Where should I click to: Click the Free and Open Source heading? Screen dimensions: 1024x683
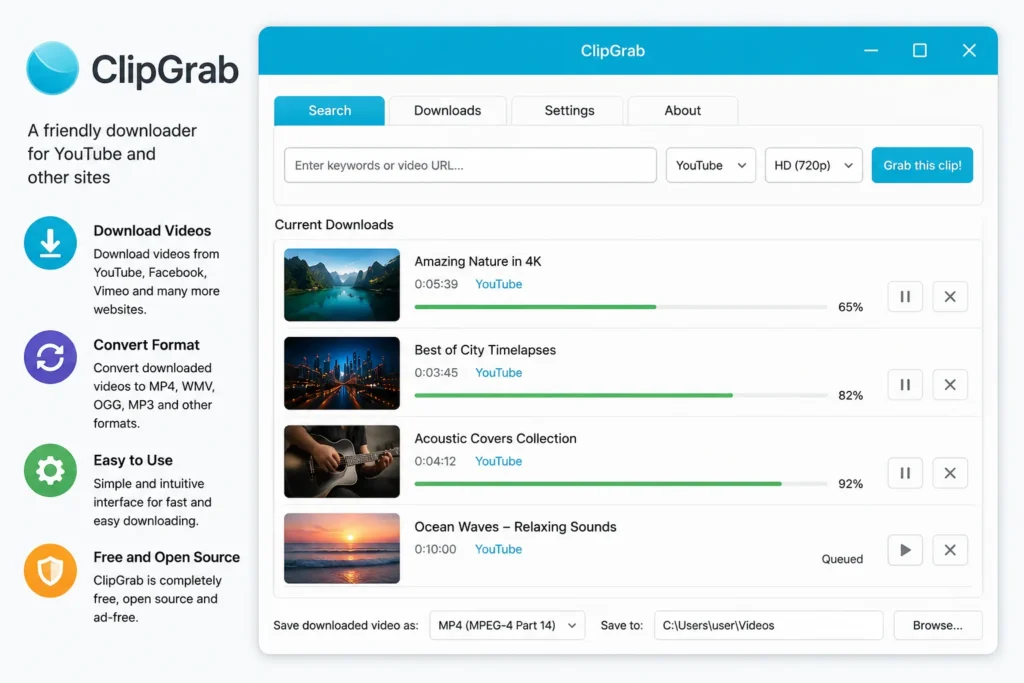pos(167,557)
